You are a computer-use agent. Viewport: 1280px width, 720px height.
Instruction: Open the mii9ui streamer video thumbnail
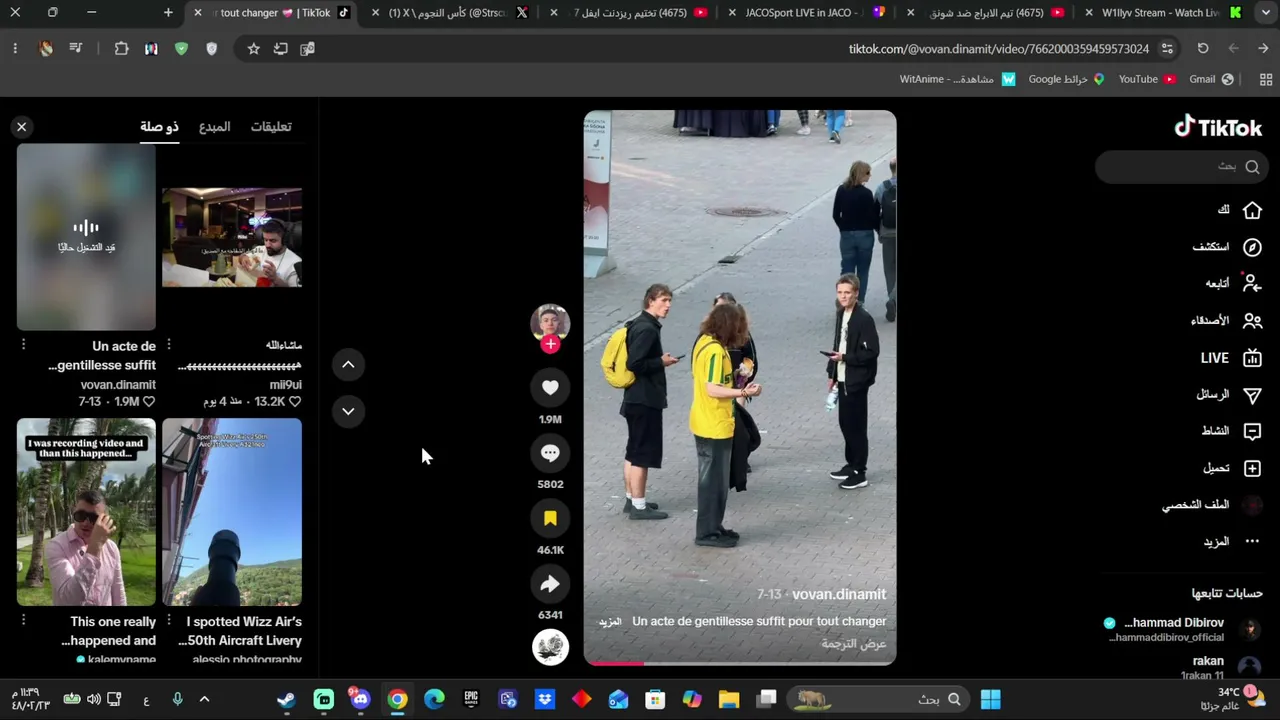pyautogui.click(x=232, y=237)
